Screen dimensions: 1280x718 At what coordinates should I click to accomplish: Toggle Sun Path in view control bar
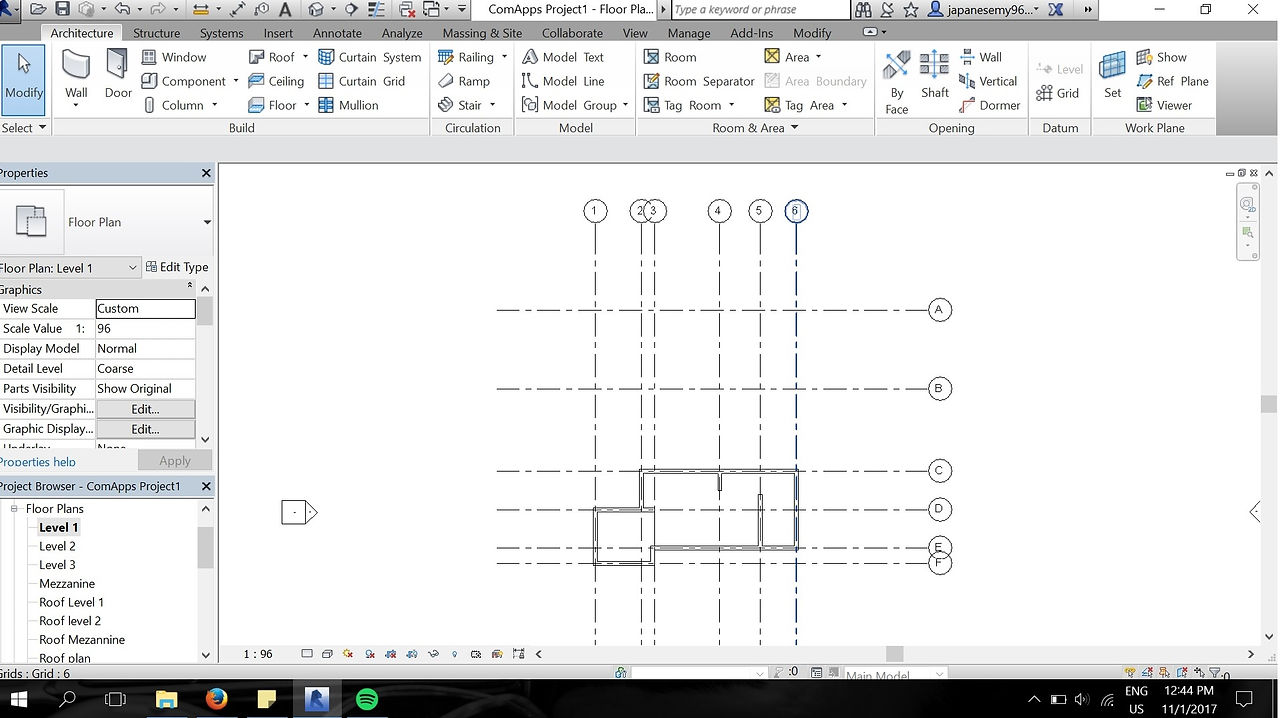tap(349, 654)
